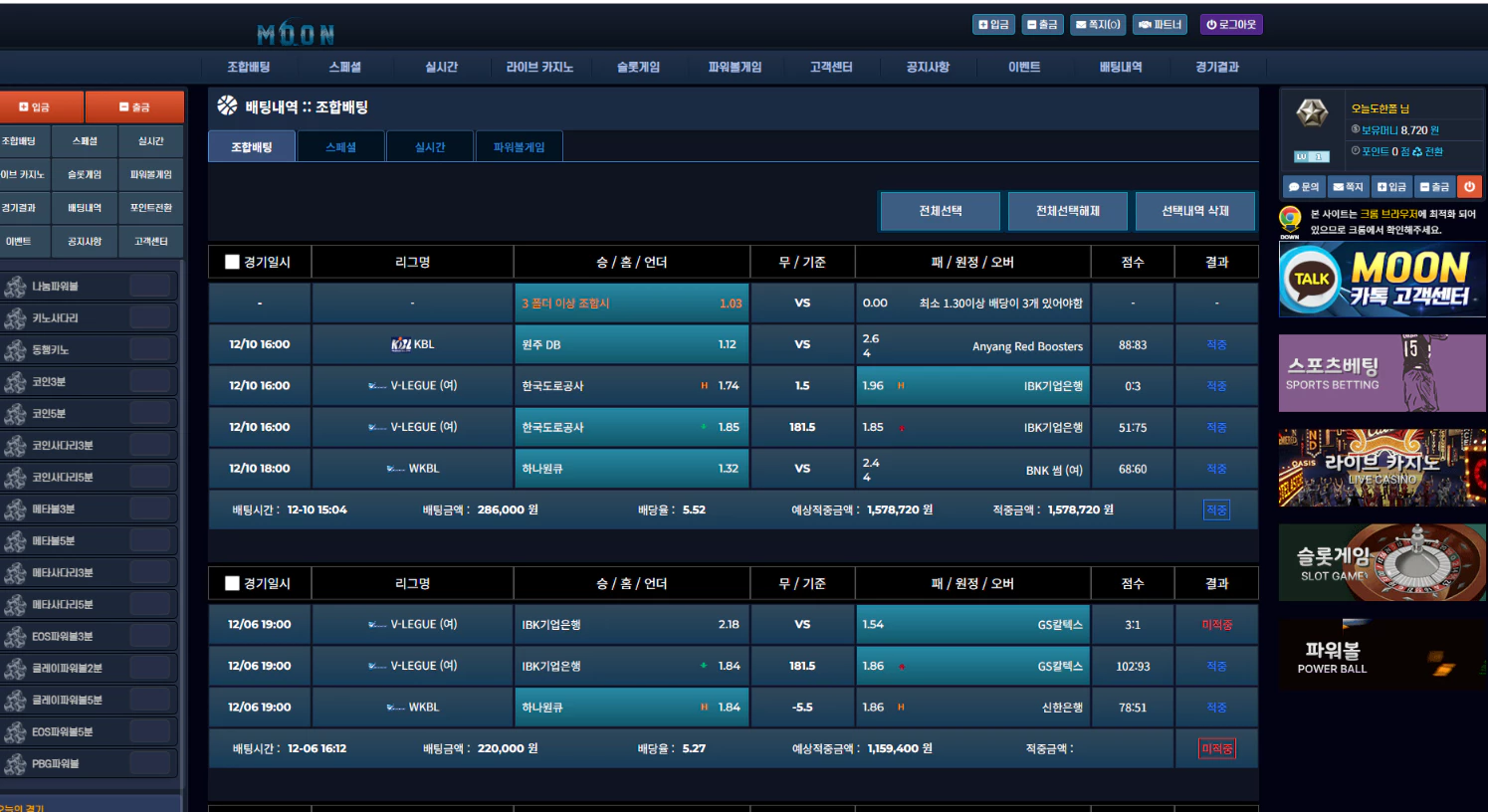Click the star rank badge icon
The image size is (1488, 812).
[x=1312, y=113]
